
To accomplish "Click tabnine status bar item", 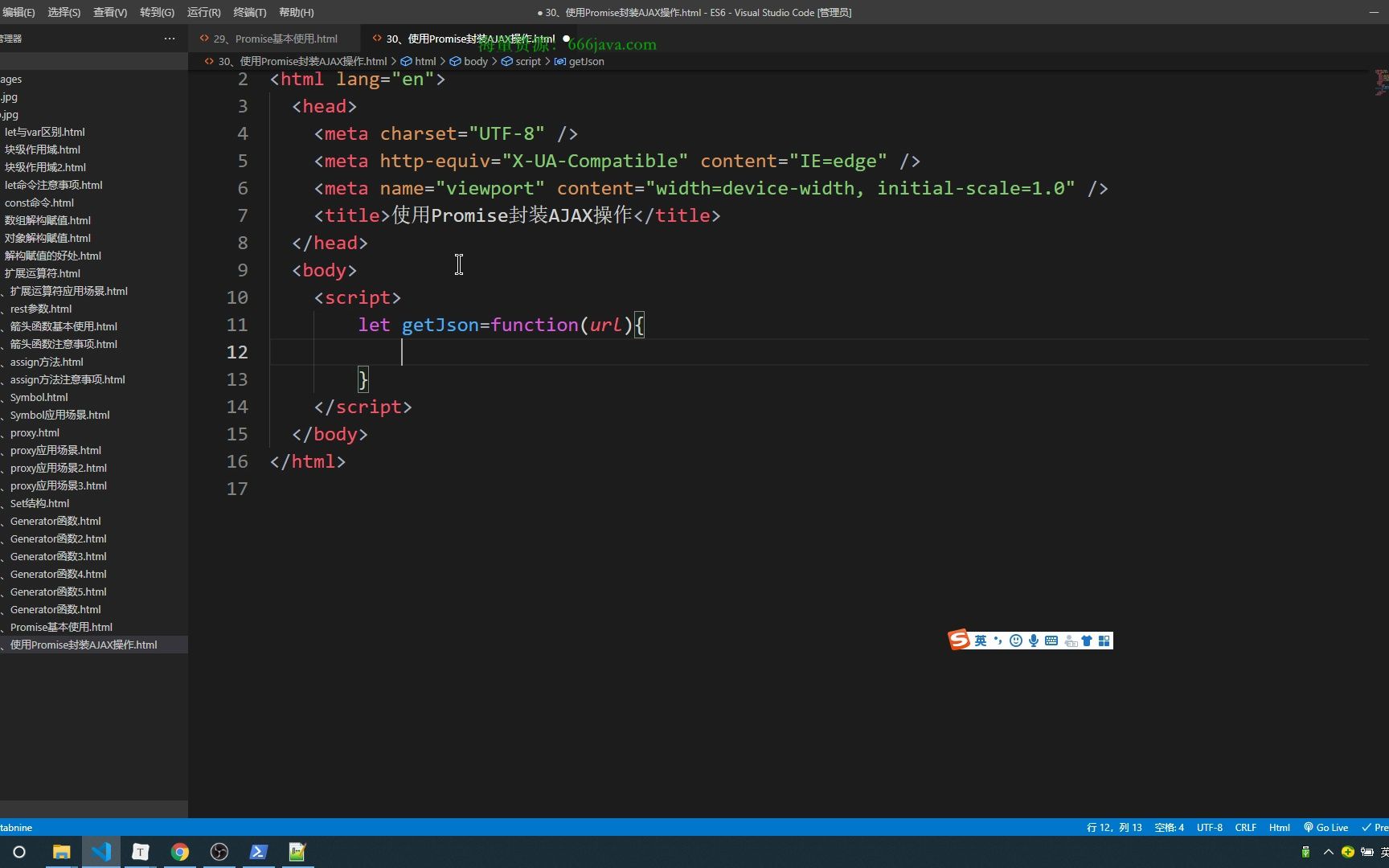I will [16, 827].
